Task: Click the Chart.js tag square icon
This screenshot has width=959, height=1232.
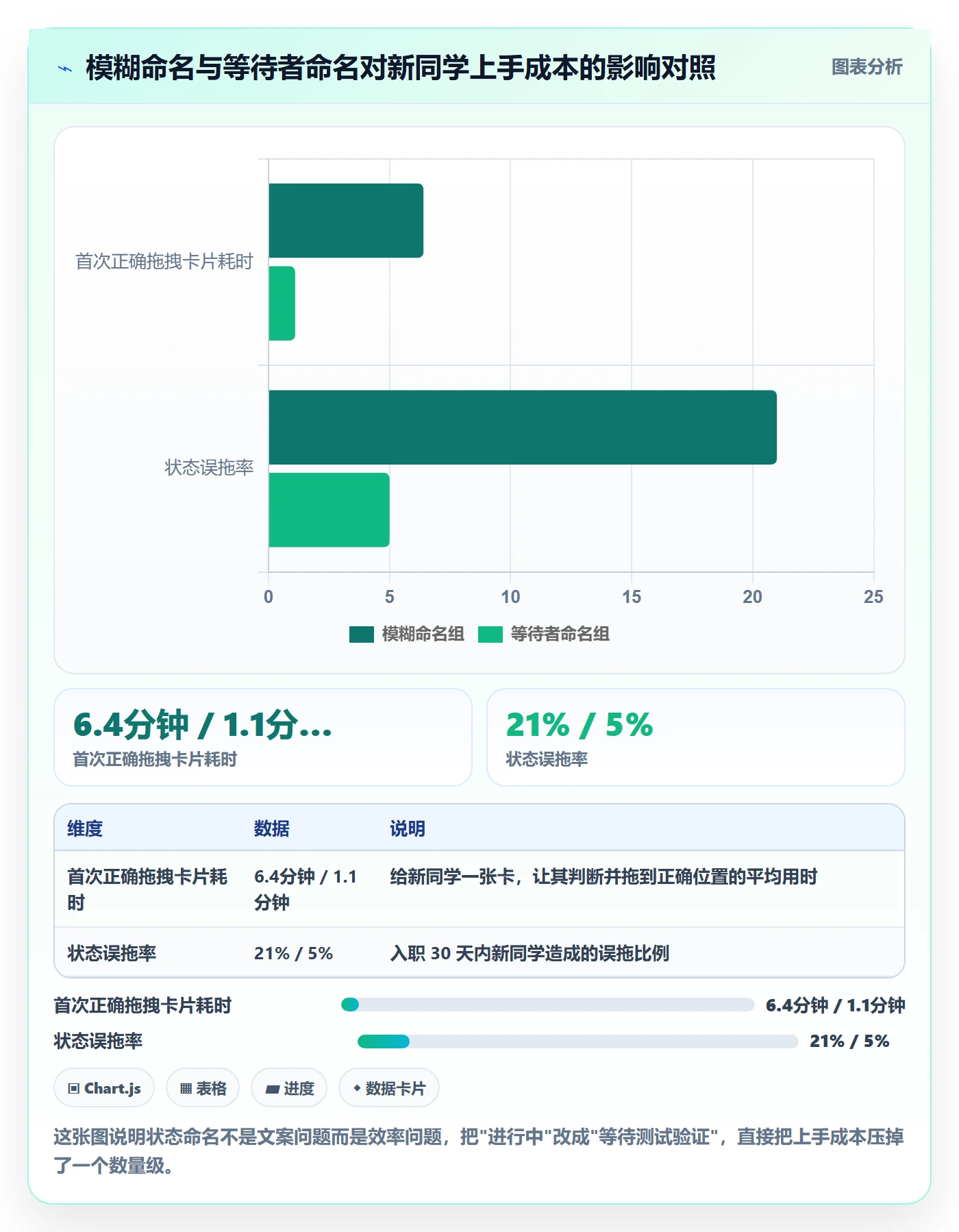Action: [74, 1089]
